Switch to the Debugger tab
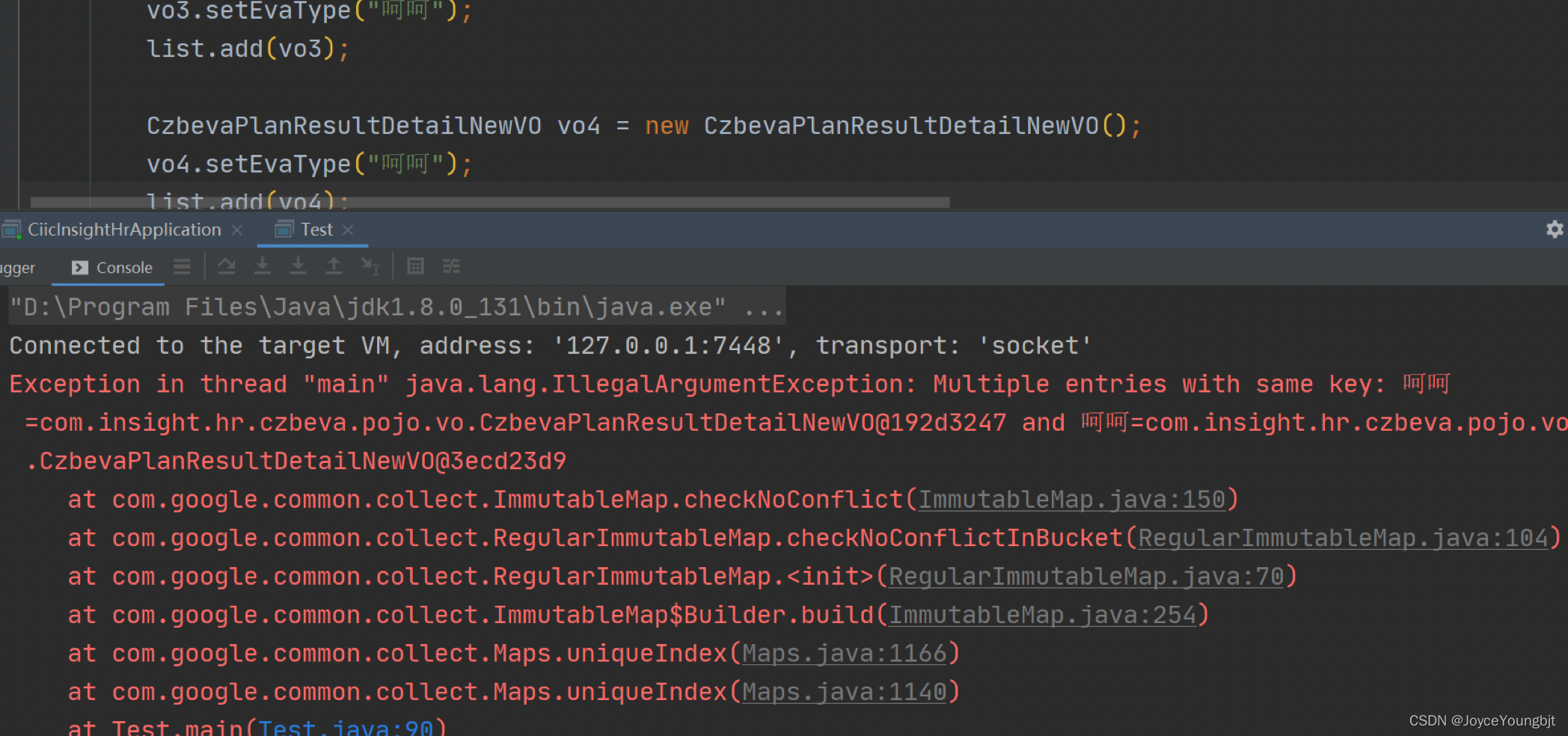 tap(17, 268)
